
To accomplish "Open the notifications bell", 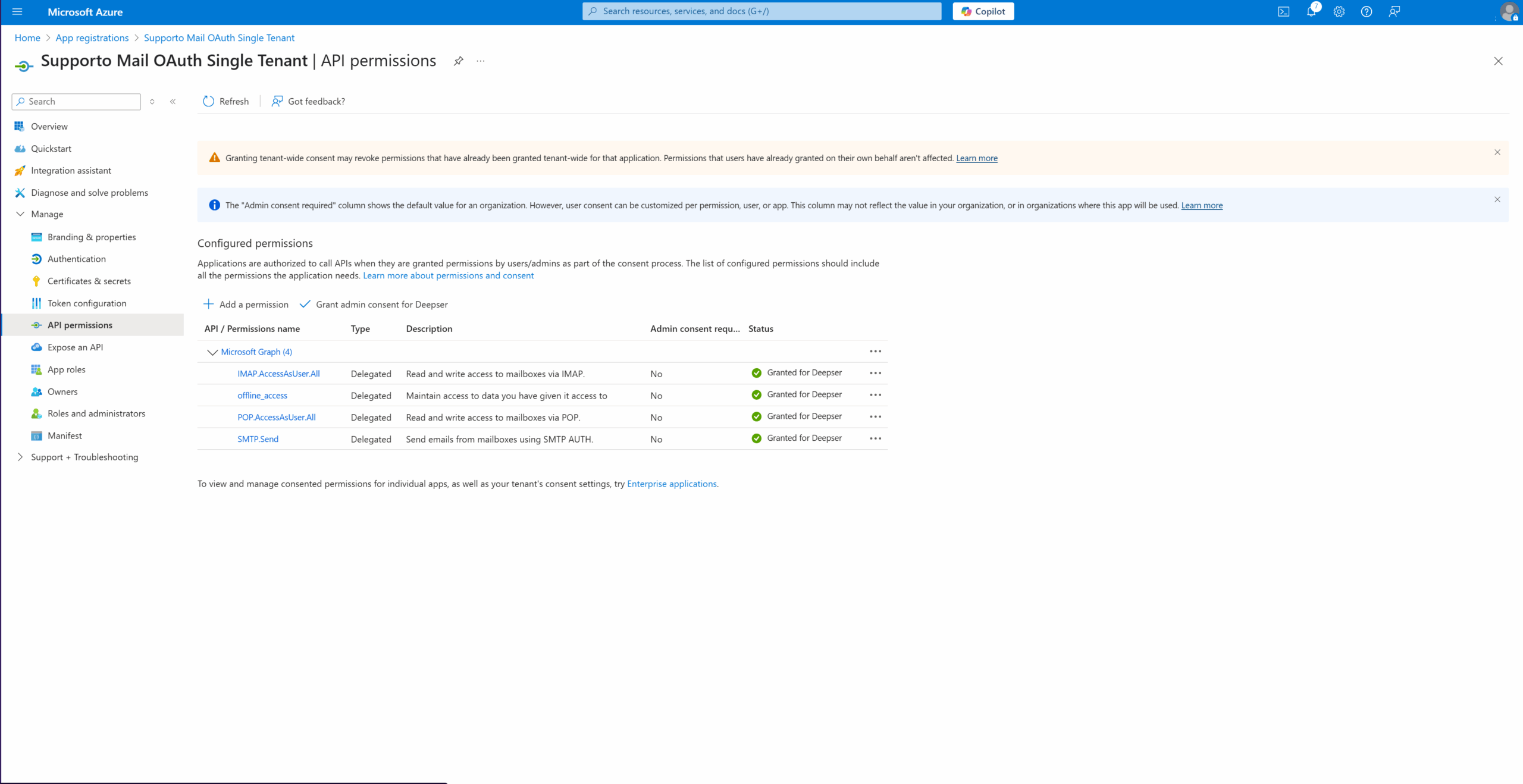I will tap(1311, 11).
